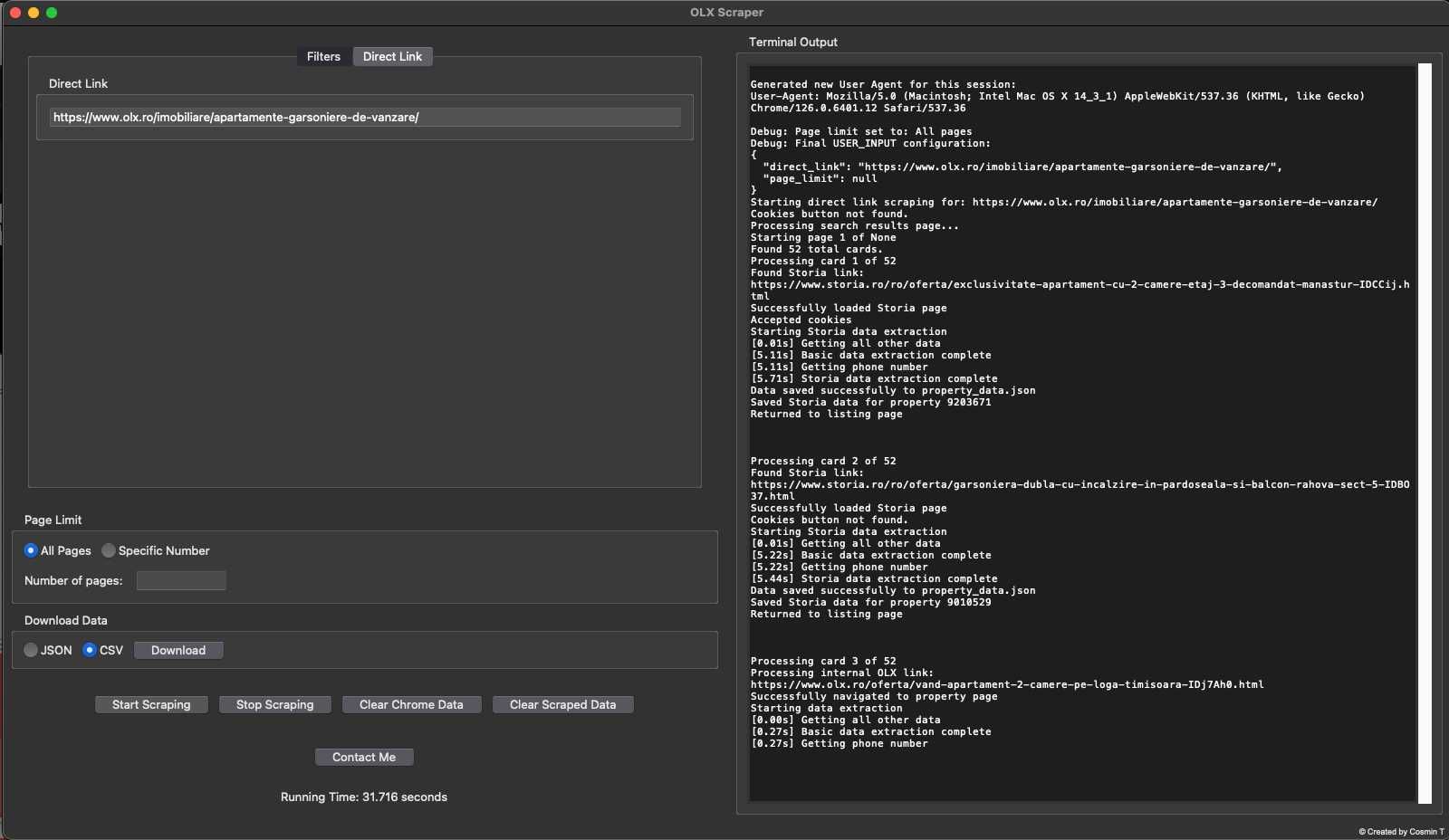Focus the Number of pages field
Screen dimensions: 1449x840
coord(181,580)
